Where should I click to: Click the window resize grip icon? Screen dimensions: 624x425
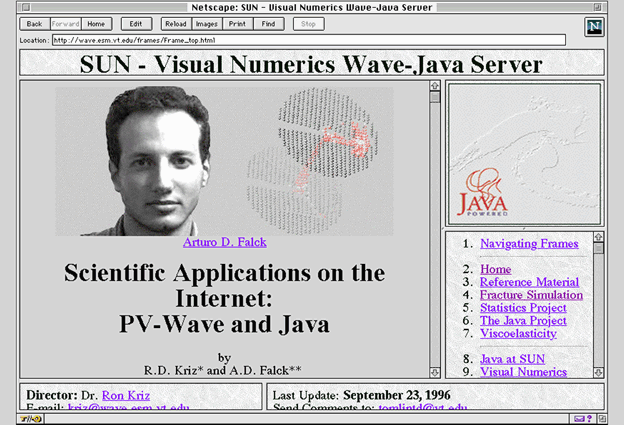tap(602, 419)
